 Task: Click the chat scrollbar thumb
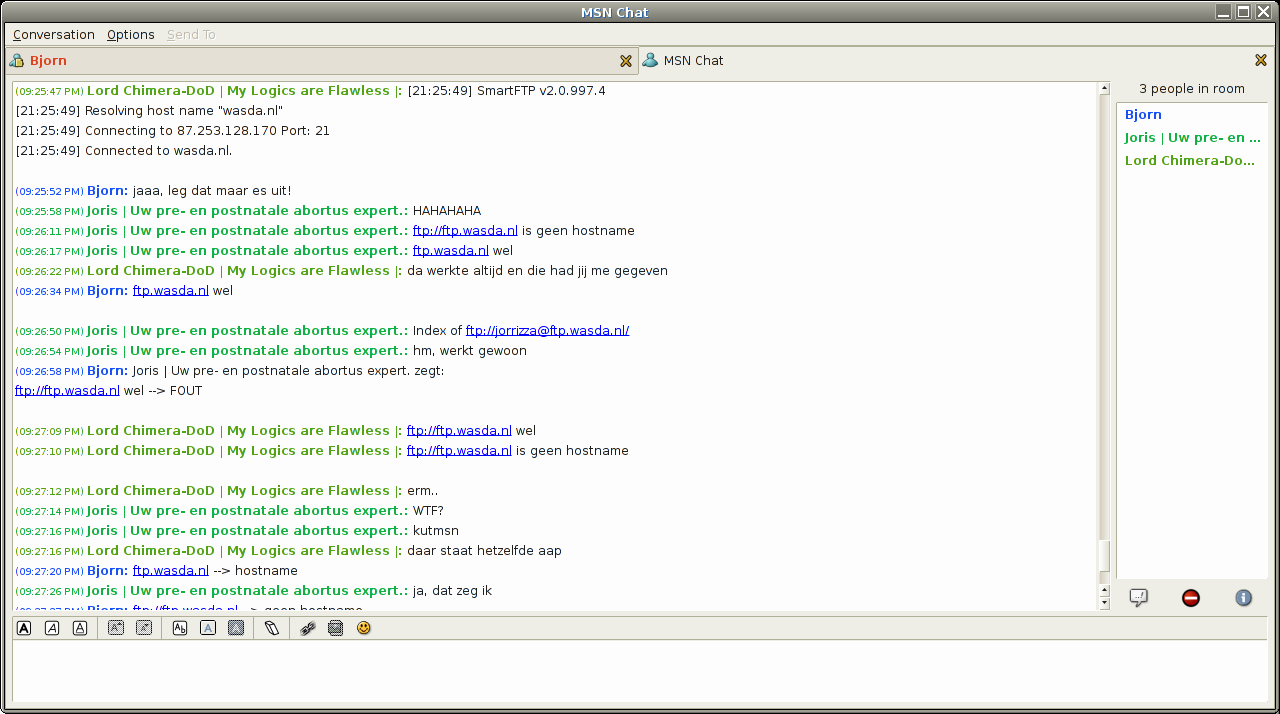point(1104,557)
